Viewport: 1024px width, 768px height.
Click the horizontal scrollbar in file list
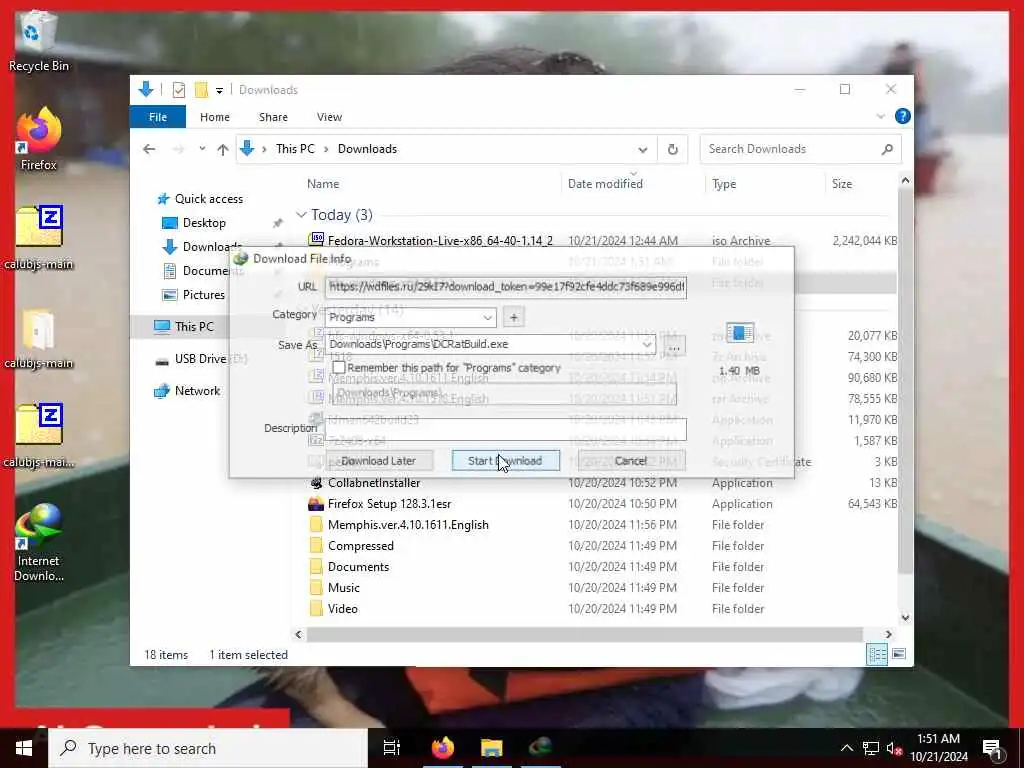coord(584,634)
